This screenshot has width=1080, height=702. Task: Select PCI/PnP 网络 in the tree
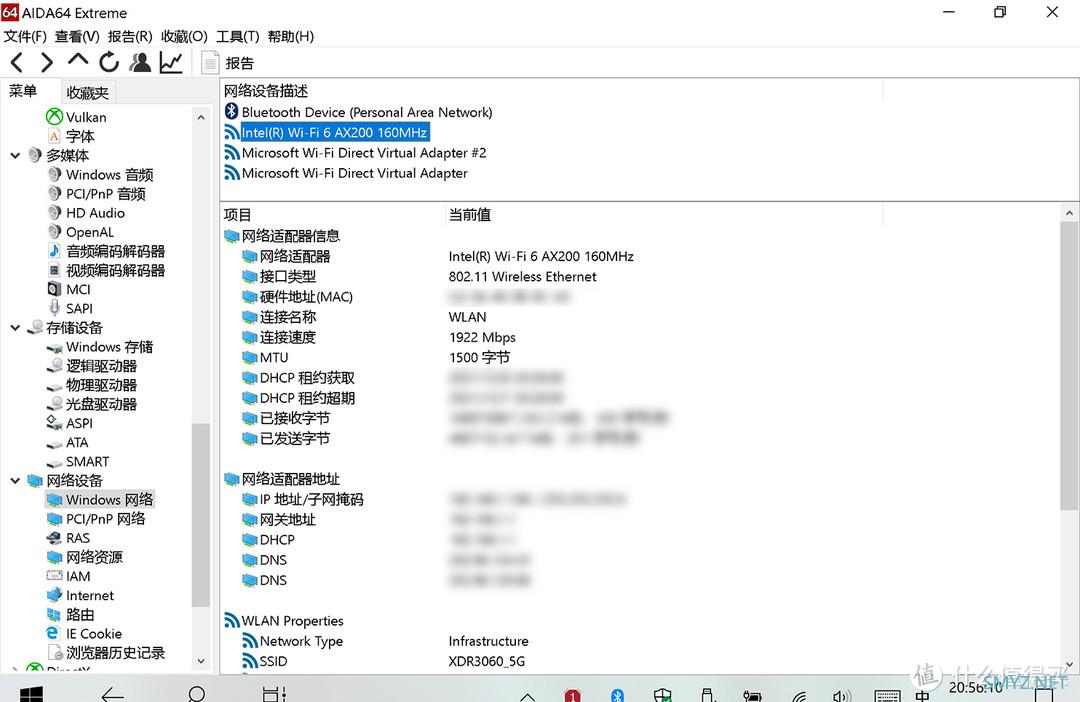coord(105,519)
